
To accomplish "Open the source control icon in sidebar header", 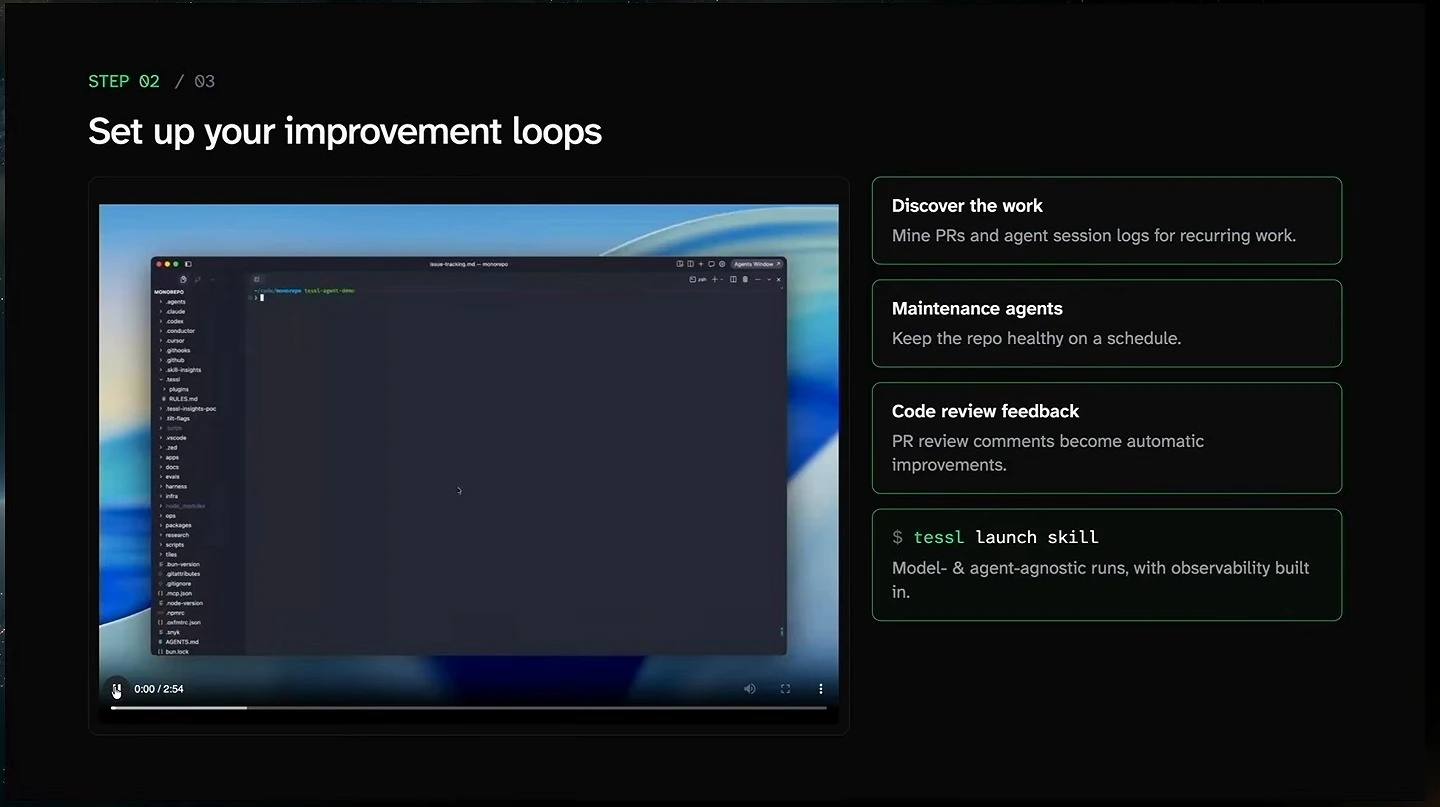I will (197, 280).
